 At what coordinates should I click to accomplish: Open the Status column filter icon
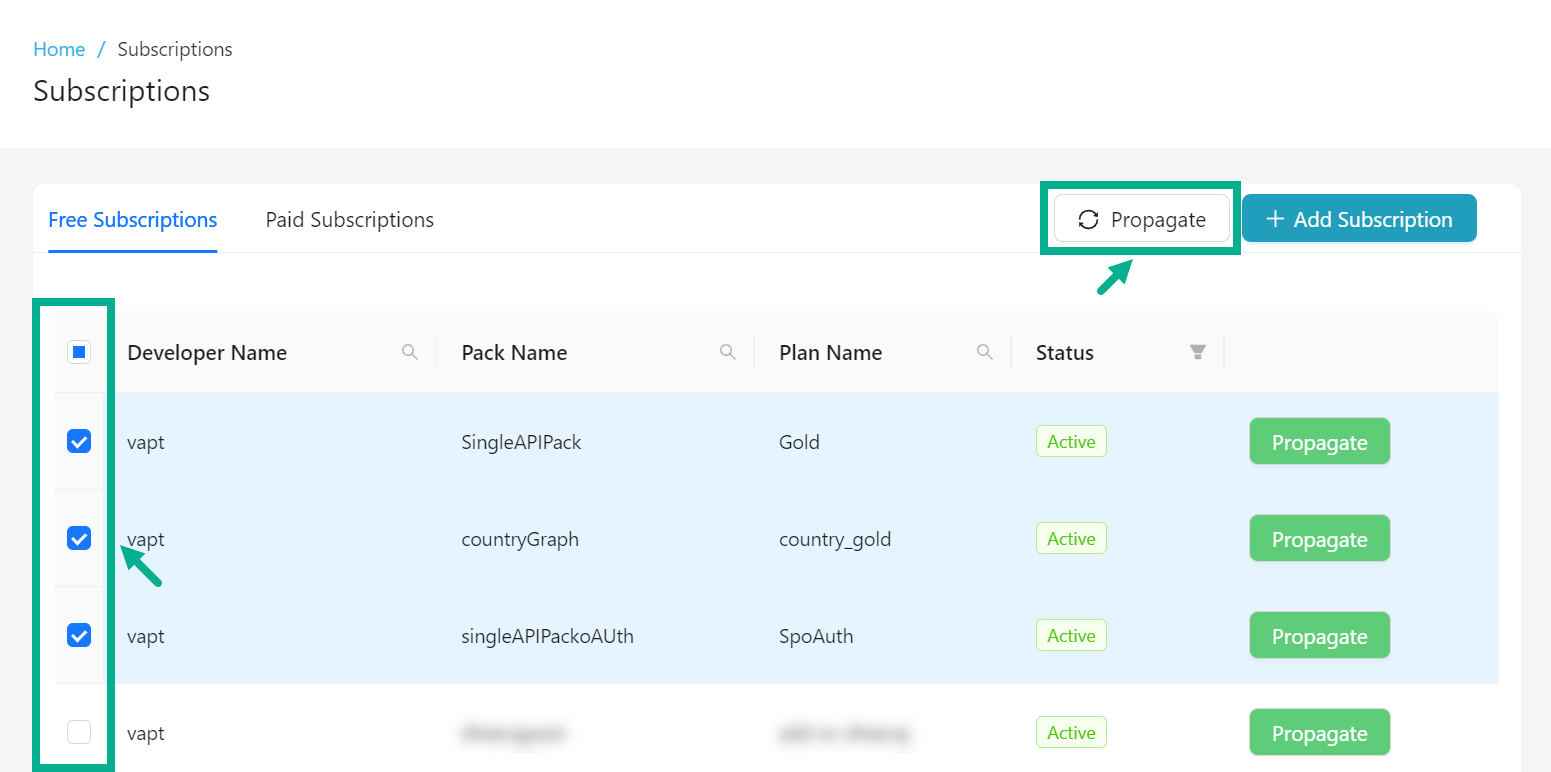pyautogui.click(x=1197, y=352)
